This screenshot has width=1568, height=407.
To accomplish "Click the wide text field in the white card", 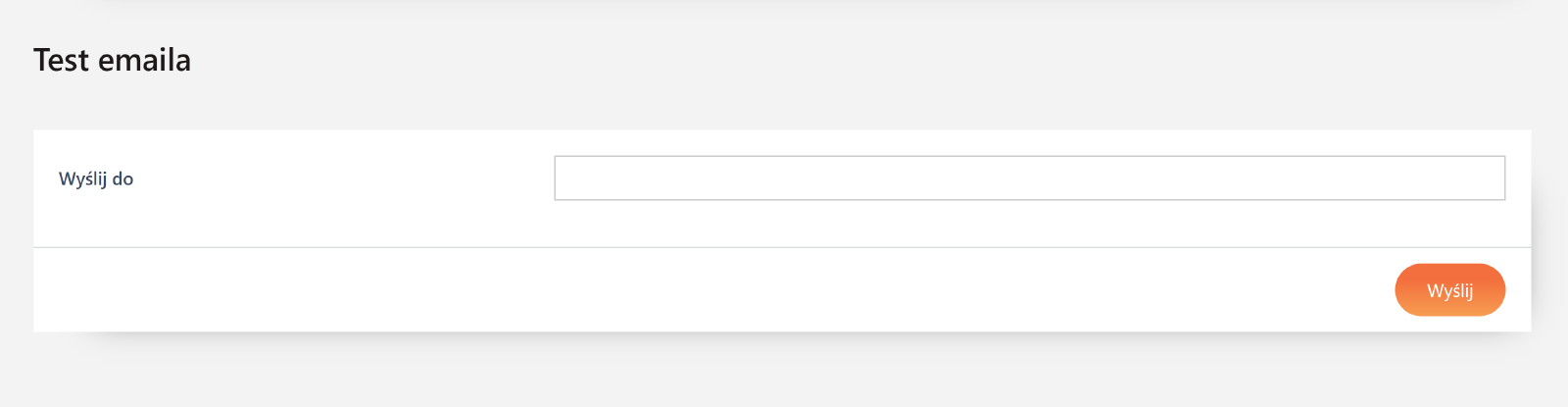I will click(x=1029, y=178).
